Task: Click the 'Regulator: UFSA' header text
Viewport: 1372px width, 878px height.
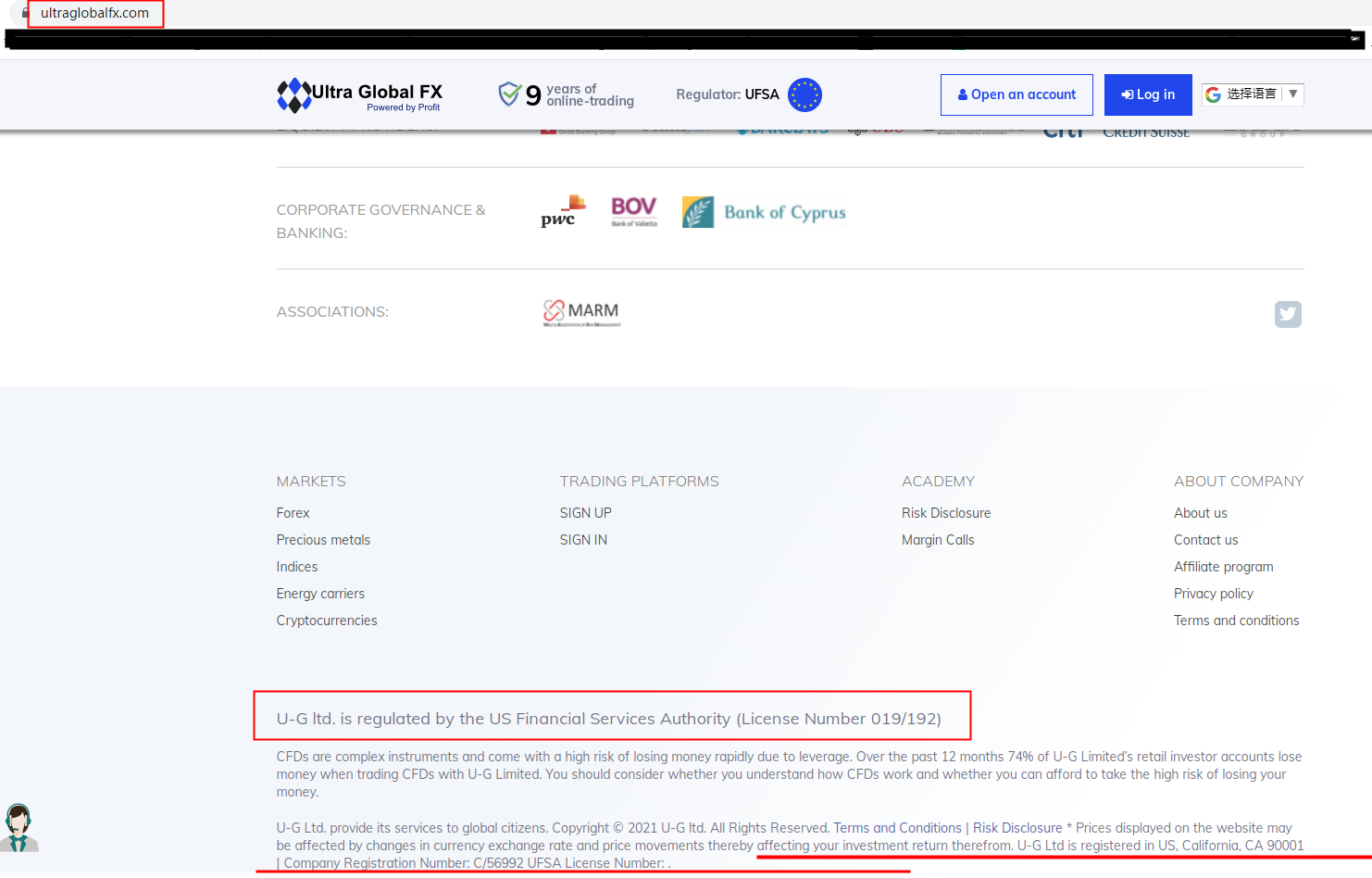Action: (x=728, y=94)
